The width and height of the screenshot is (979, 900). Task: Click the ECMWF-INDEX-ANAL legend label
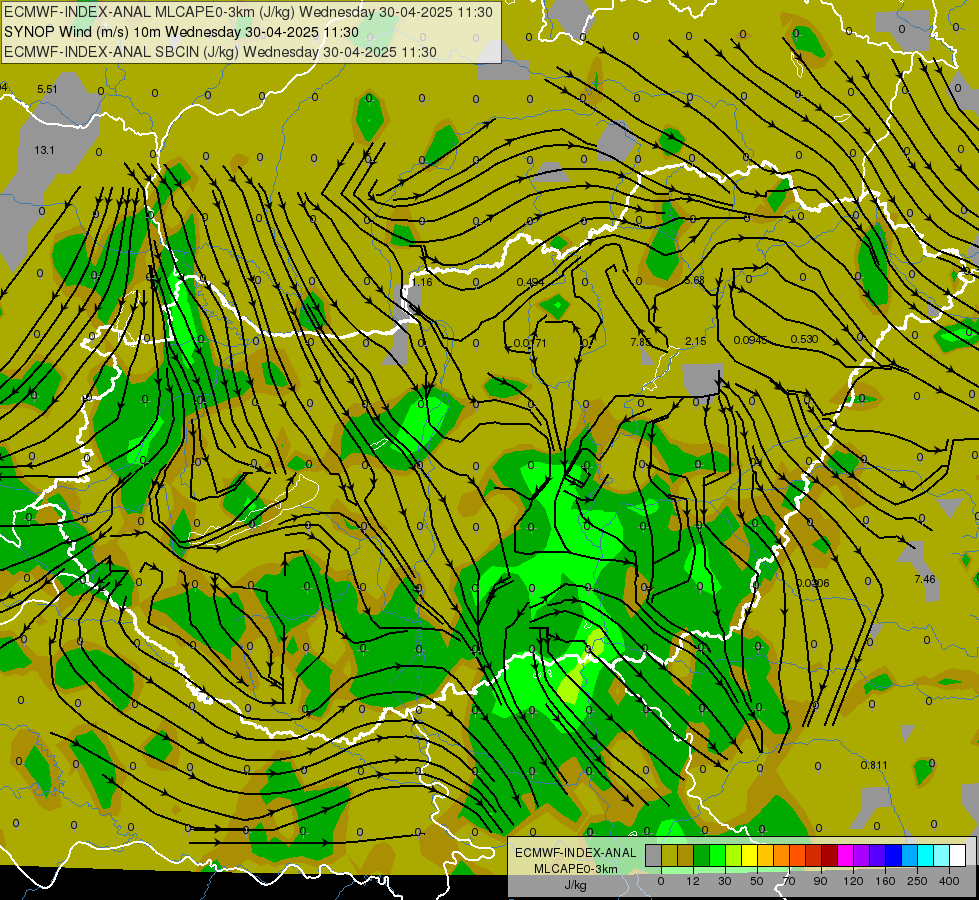click(x=575, y=853)
